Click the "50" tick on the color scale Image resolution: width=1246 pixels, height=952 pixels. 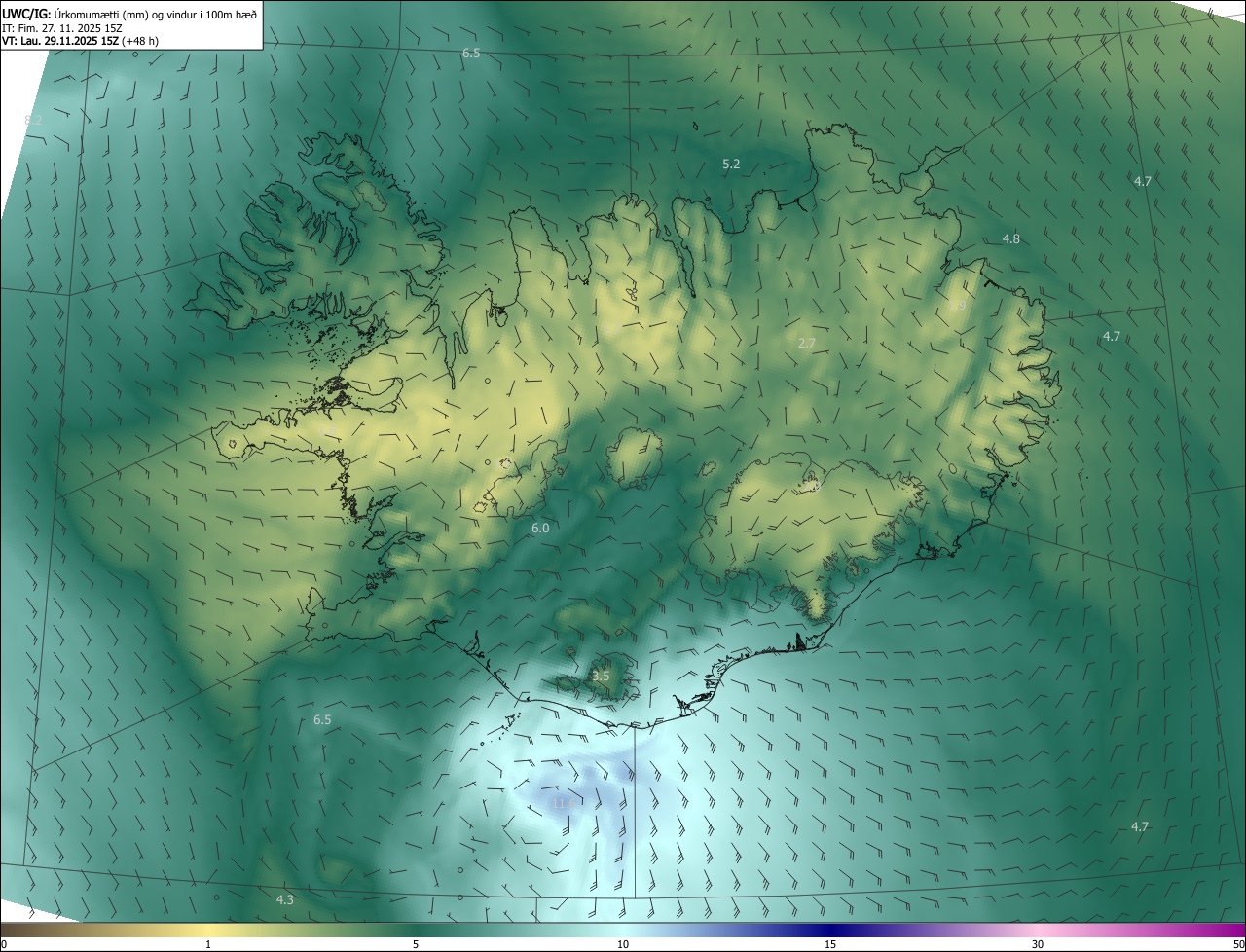click(1238, 944)
